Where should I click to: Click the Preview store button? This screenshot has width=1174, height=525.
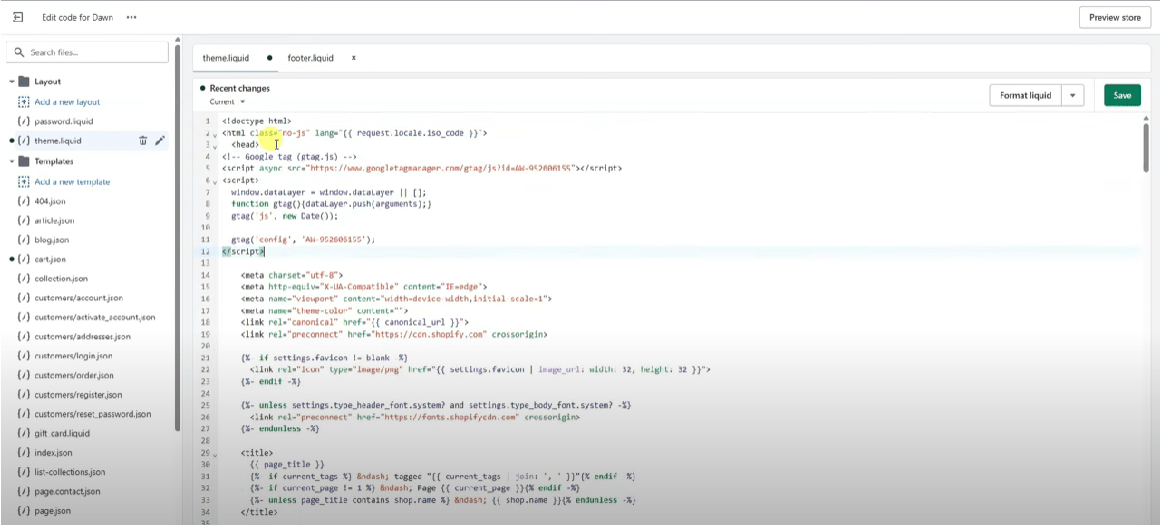1114,17
